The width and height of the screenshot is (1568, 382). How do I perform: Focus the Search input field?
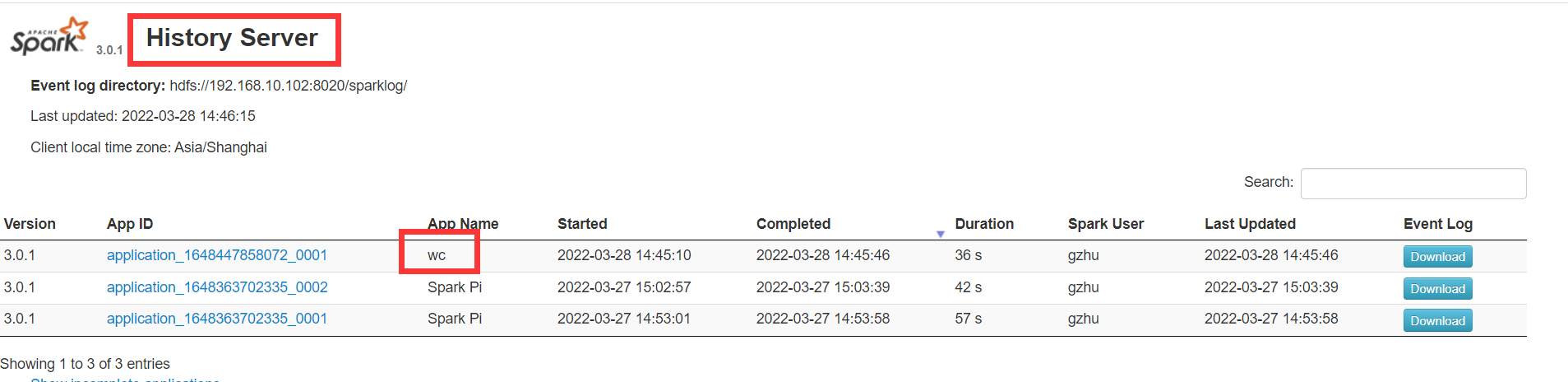click(x=1413, y=183)
